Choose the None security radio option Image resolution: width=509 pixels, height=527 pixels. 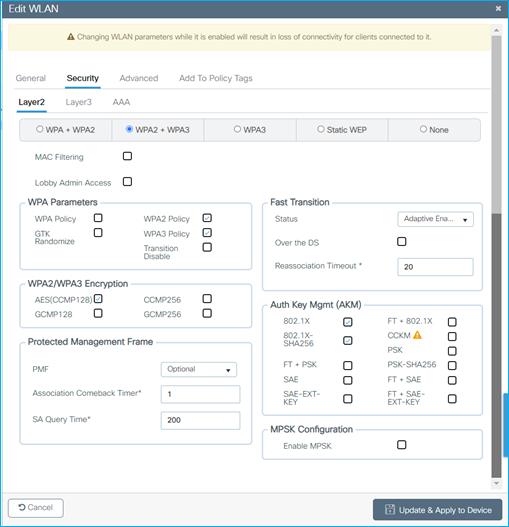click(423, 129)
